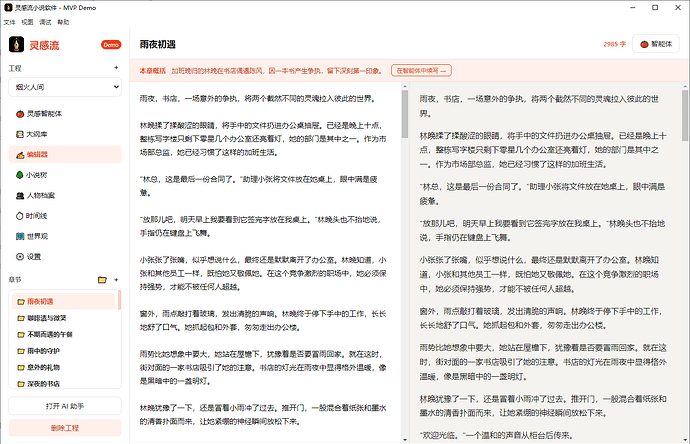
Task: Click the 2985 字 word count
Action: (x=614, y=44)
